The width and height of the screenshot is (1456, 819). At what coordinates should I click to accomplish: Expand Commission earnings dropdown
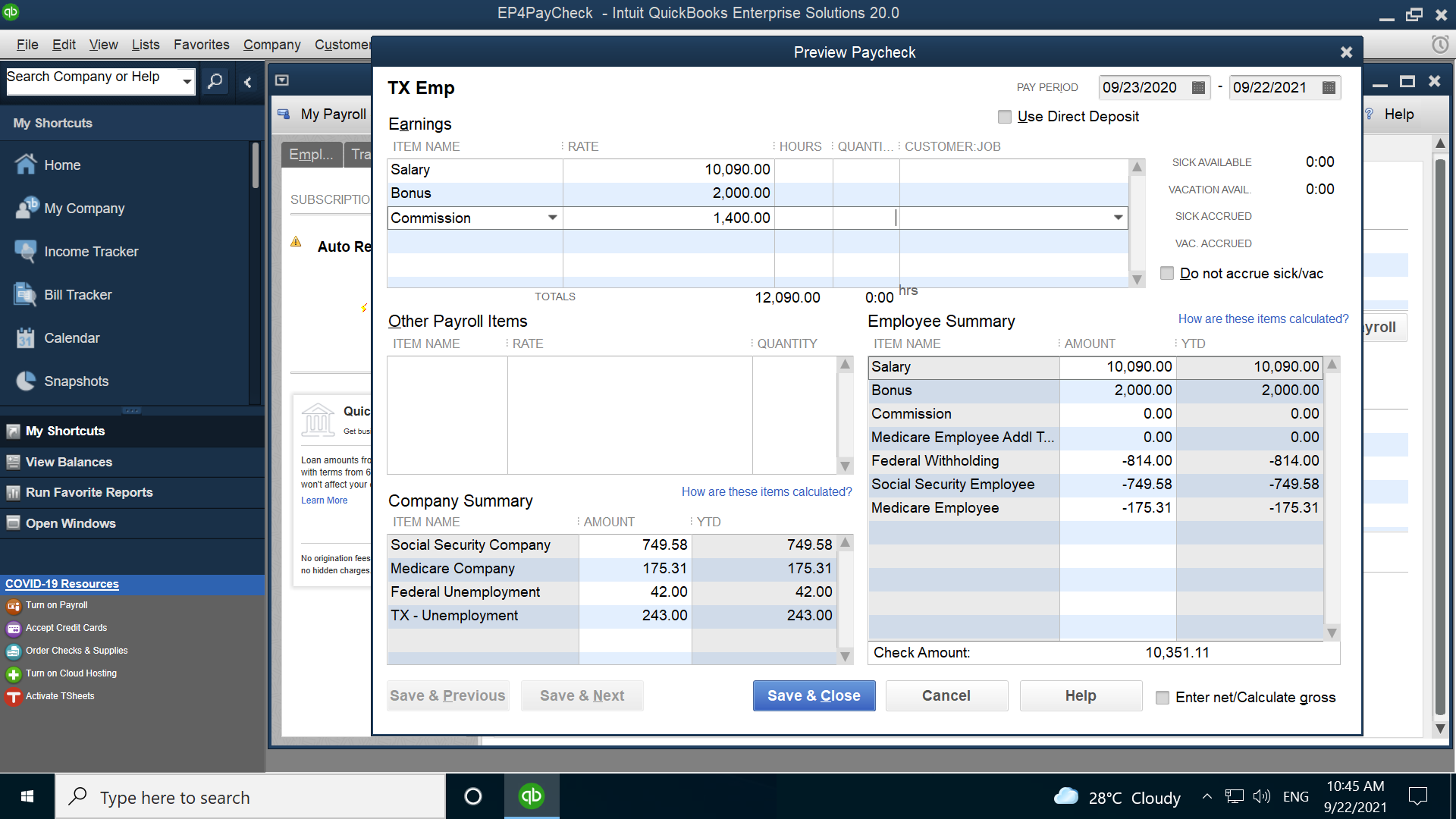tap(551, 218)
